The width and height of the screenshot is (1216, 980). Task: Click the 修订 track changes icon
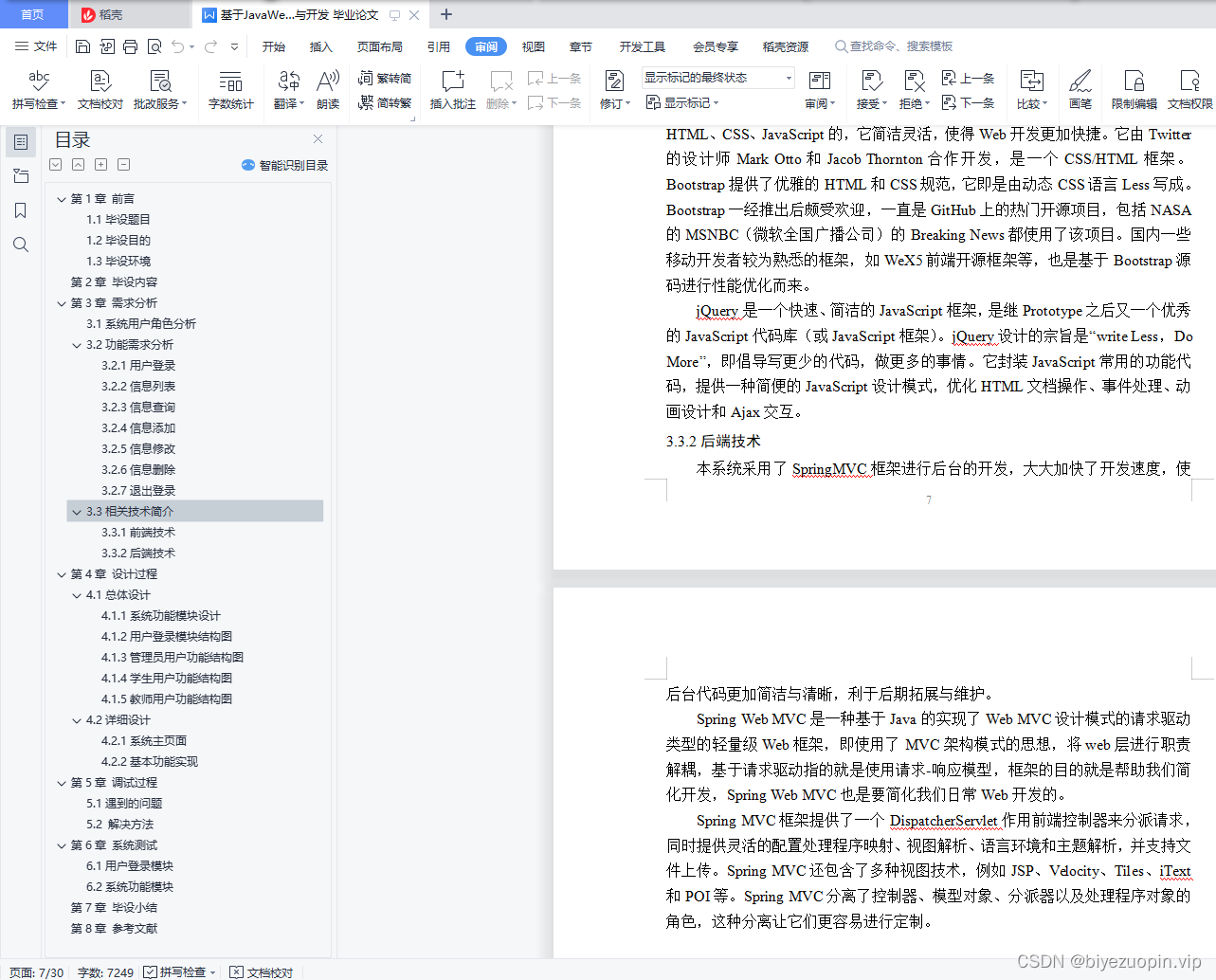614,90
